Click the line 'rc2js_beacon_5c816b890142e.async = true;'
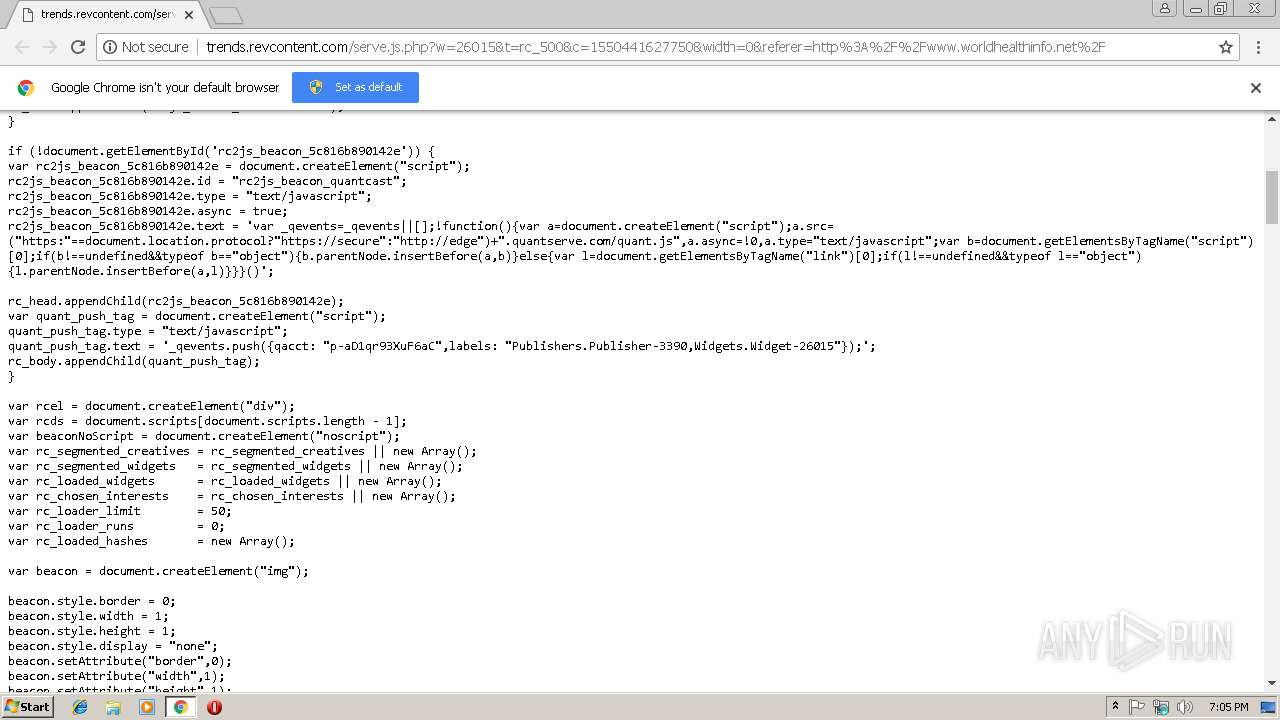Screen dimensions: 1280x720 (x=148, y=211)
